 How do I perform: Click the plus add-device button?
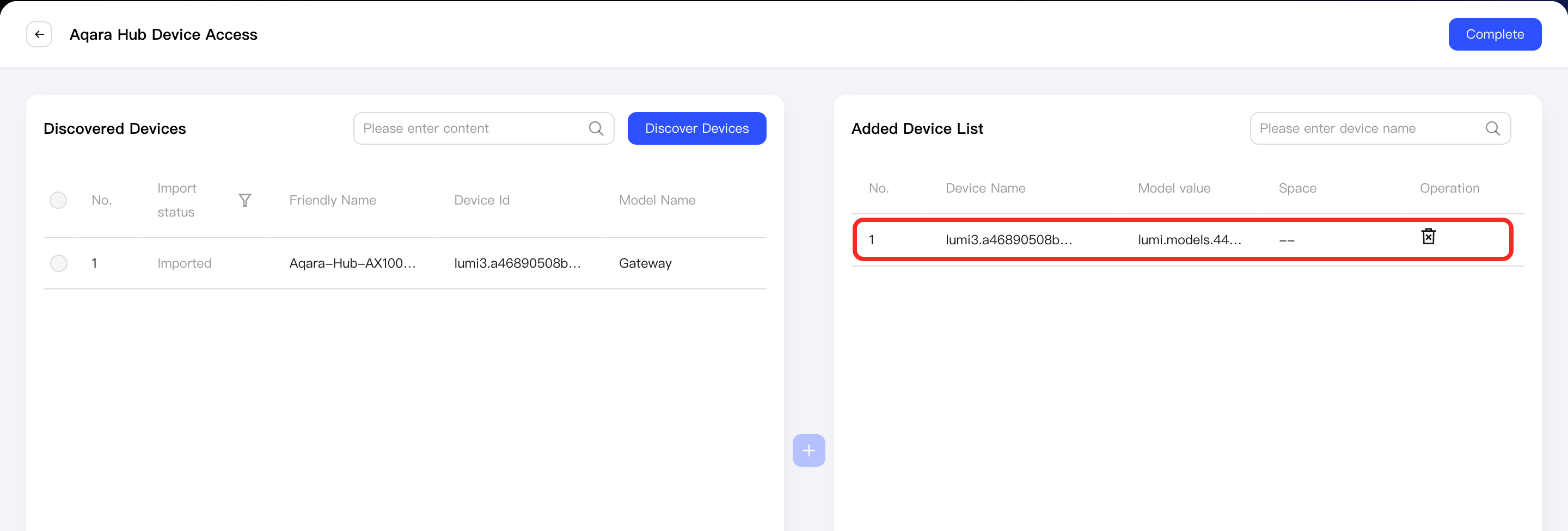(x=808, y=450)
